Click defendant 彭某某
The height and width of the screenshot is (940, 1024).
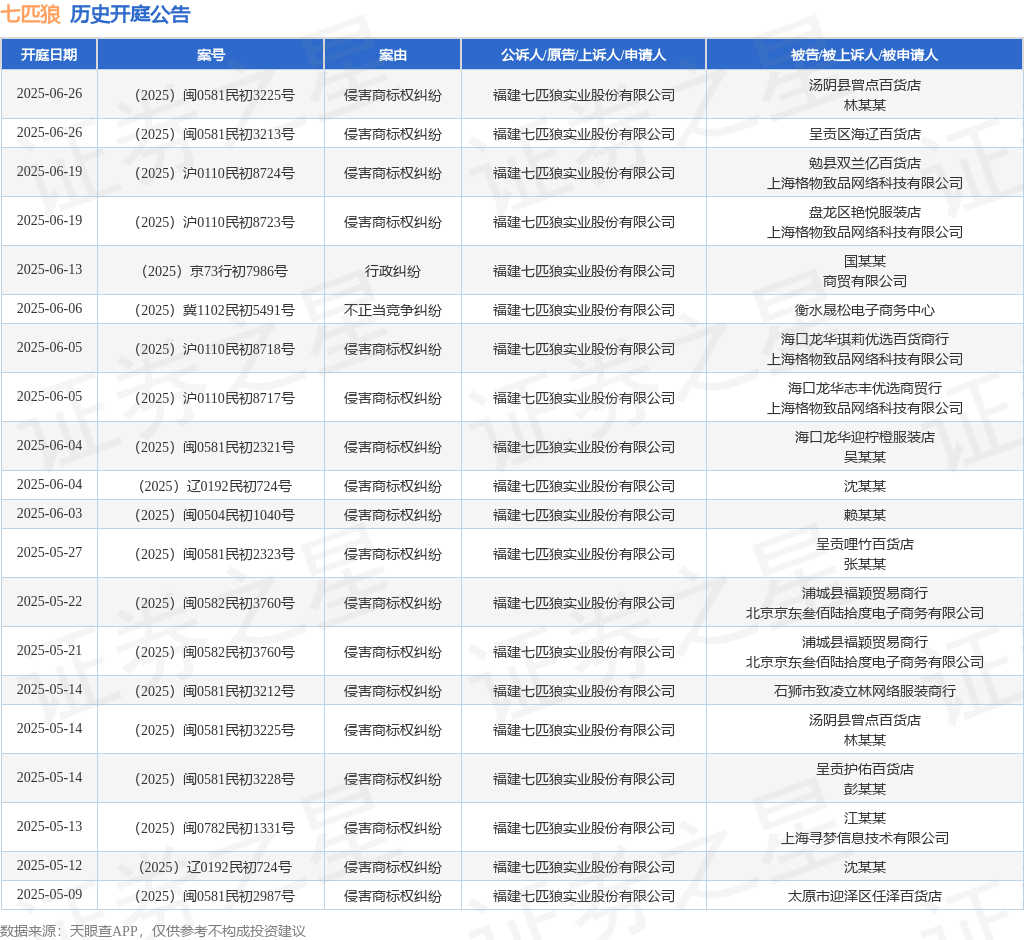coord(865,788)
